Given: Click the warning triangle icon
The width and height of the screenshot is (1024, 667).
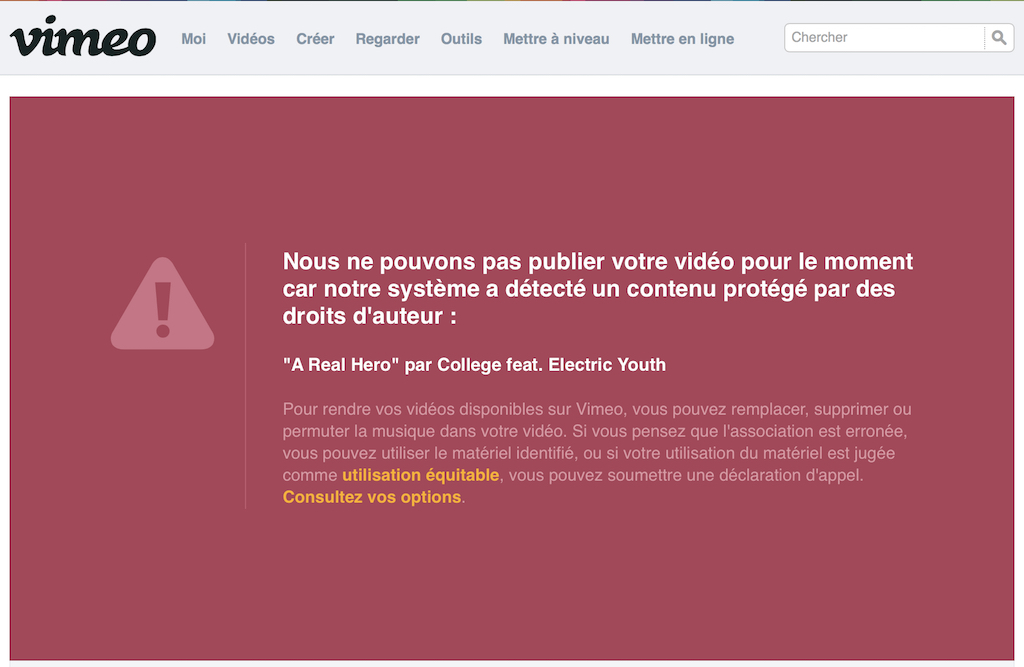Looking at the screenshot, I should (162, 305).
